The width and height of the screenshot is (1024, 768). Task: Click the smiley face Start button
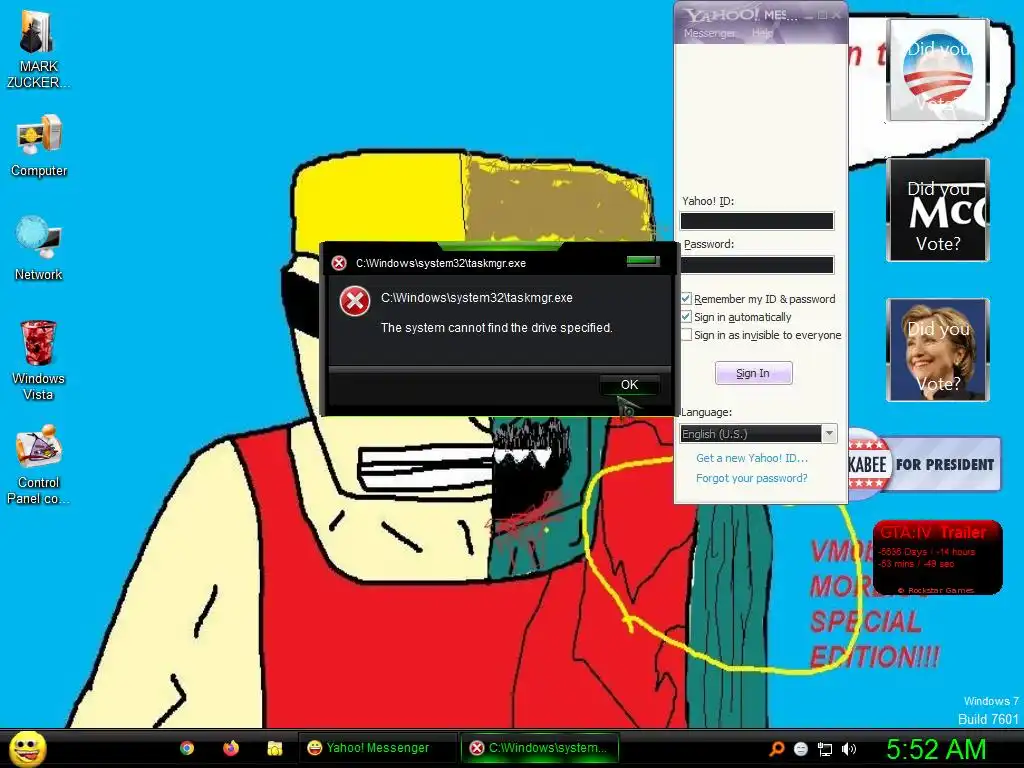tap(27, 748)
